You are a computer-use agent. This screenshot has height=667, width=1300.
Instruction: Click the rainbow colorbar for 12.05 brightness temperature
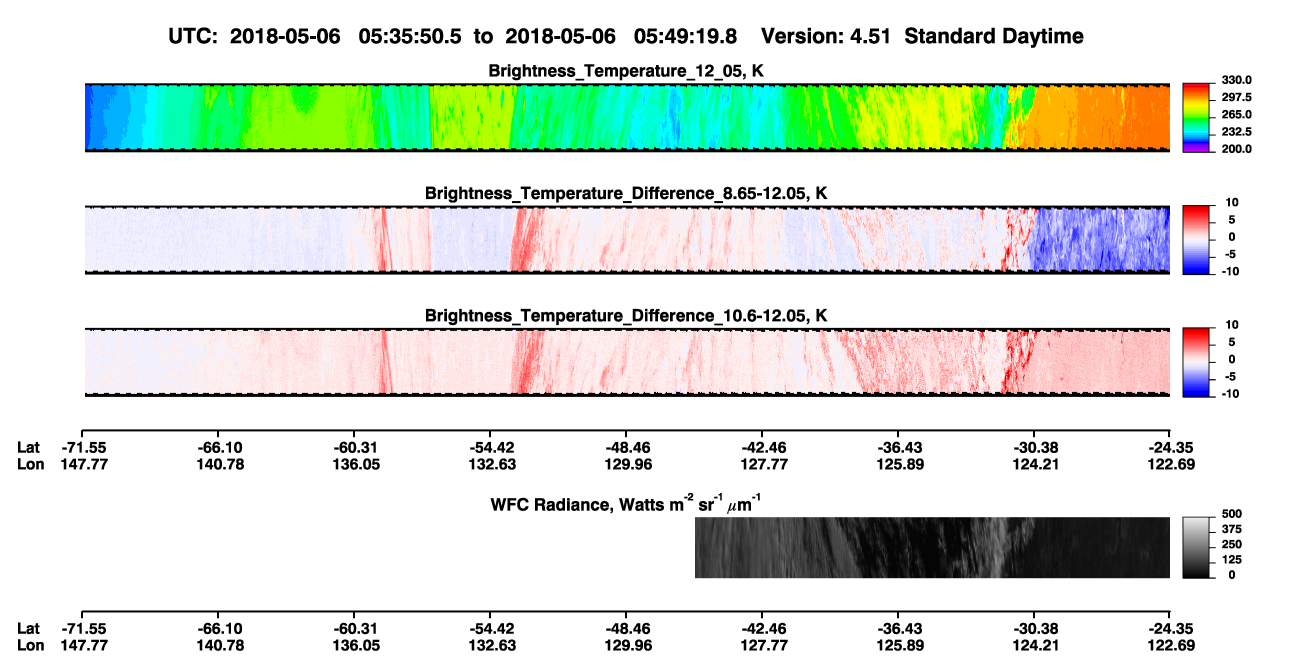pyautogui.click(x=1196, y=118)
